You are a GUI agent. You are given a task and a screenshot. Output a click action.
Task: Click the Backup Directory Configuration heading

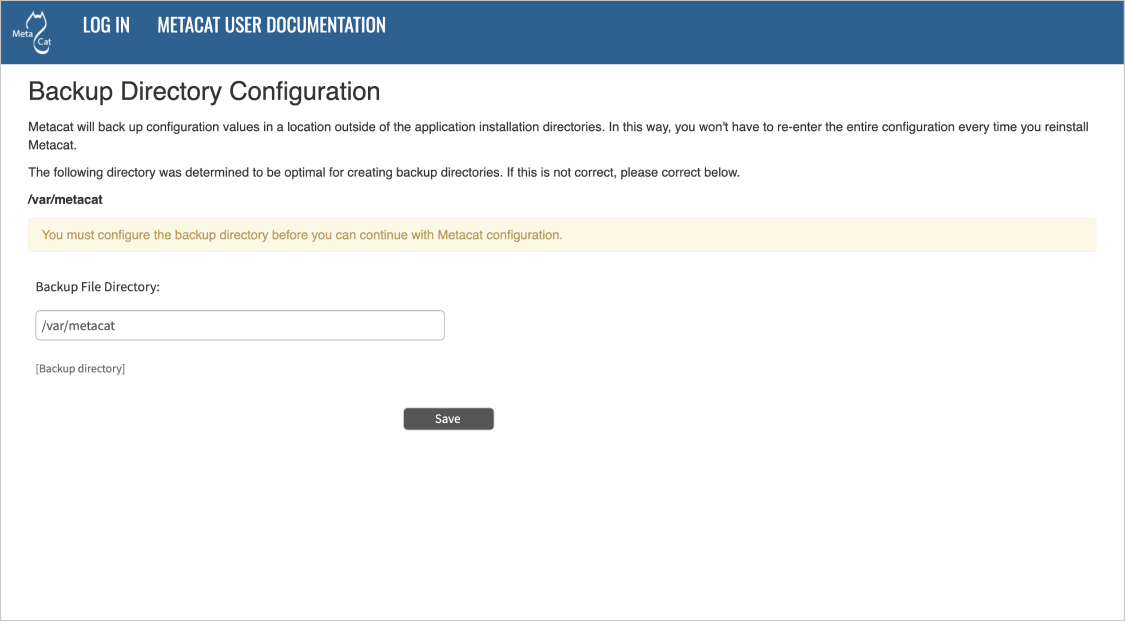[x=204, y=91]
